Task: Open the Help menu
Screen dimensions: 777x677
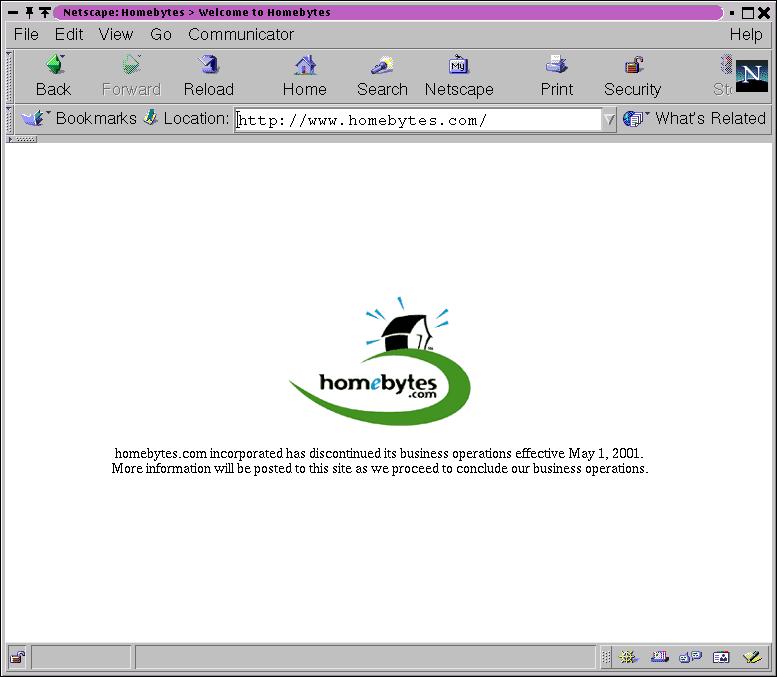Action: (746, 34)
